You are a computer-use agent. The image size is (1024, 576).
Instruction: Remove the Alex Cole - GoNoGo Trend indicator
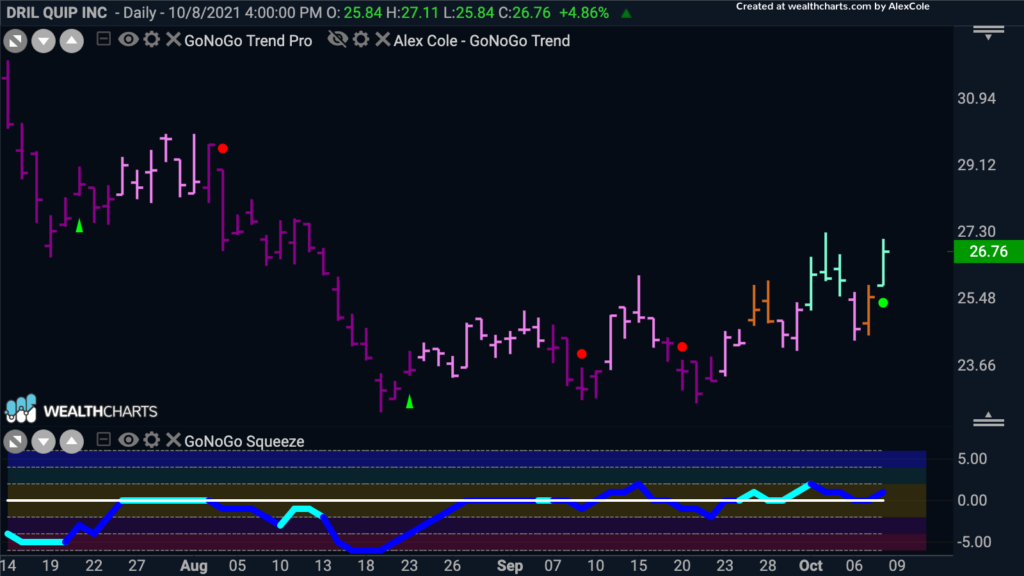click(x=383, y=40)
